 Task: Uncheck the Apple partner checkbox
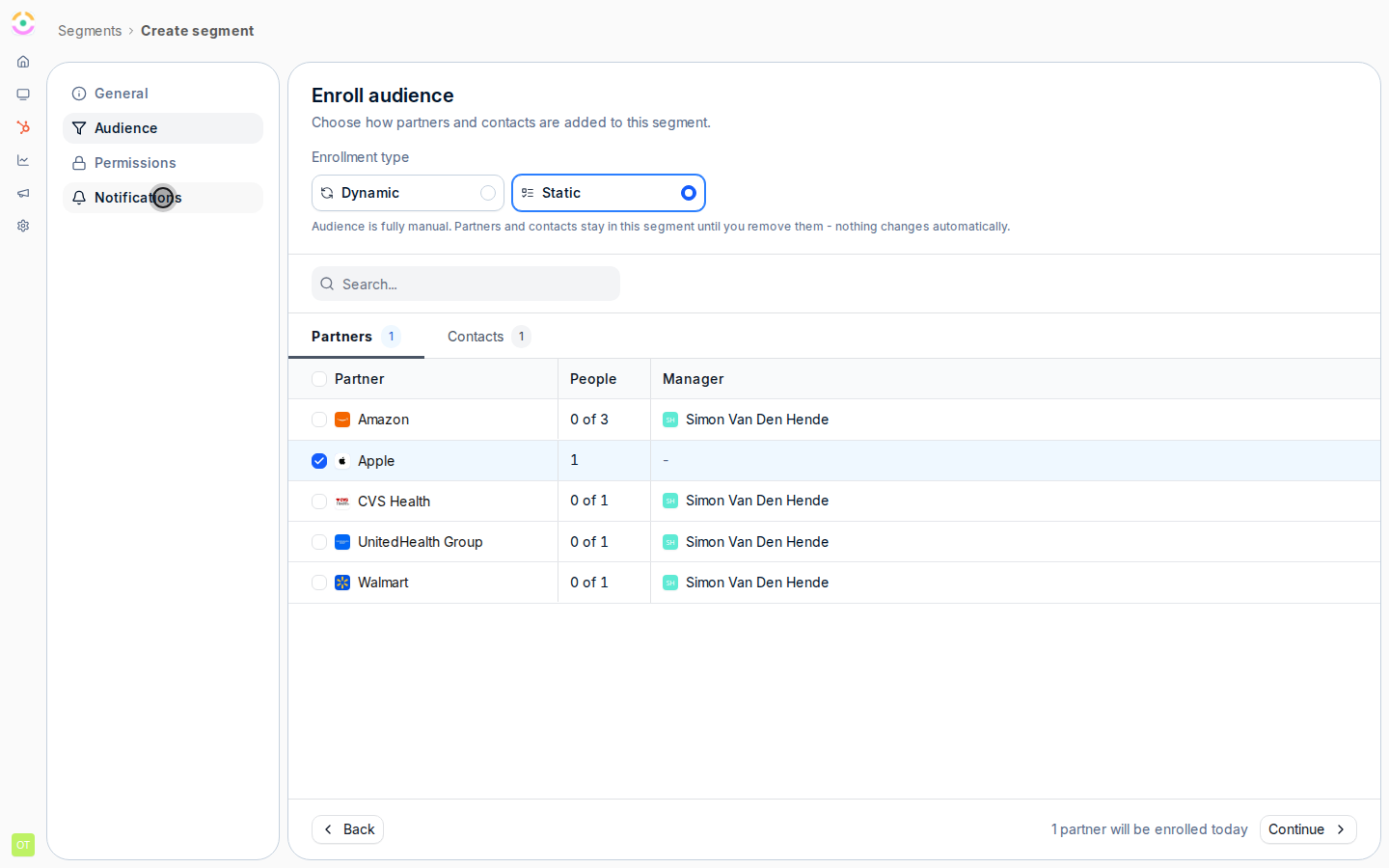pos(319,461)
